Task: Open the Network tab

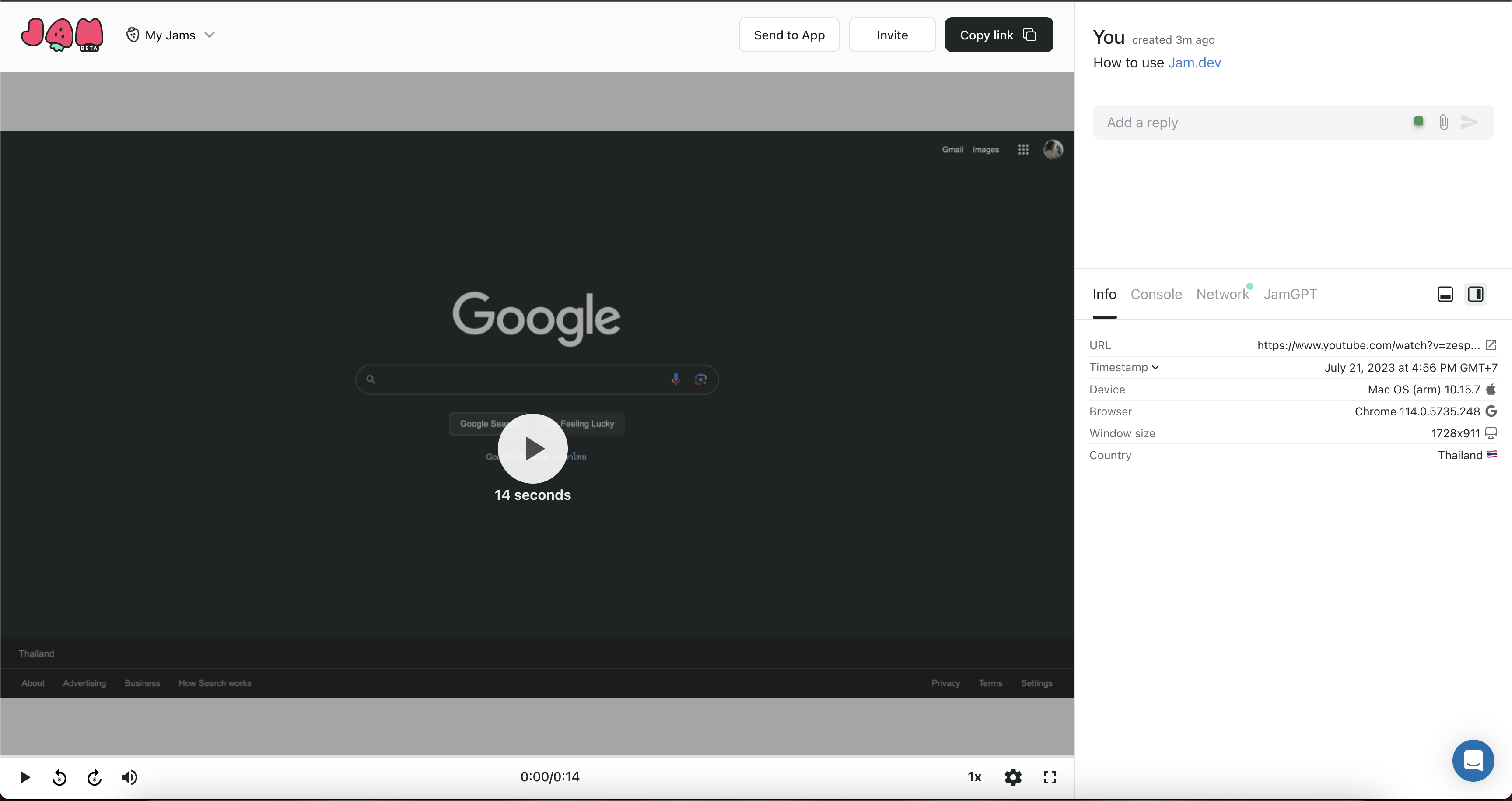Action: click(1222, 294)
